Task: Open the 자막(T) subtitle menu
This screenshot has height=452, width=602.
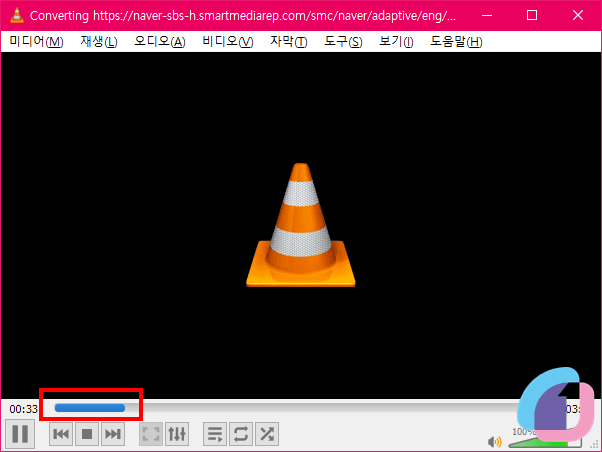Action: click(289, 41)
